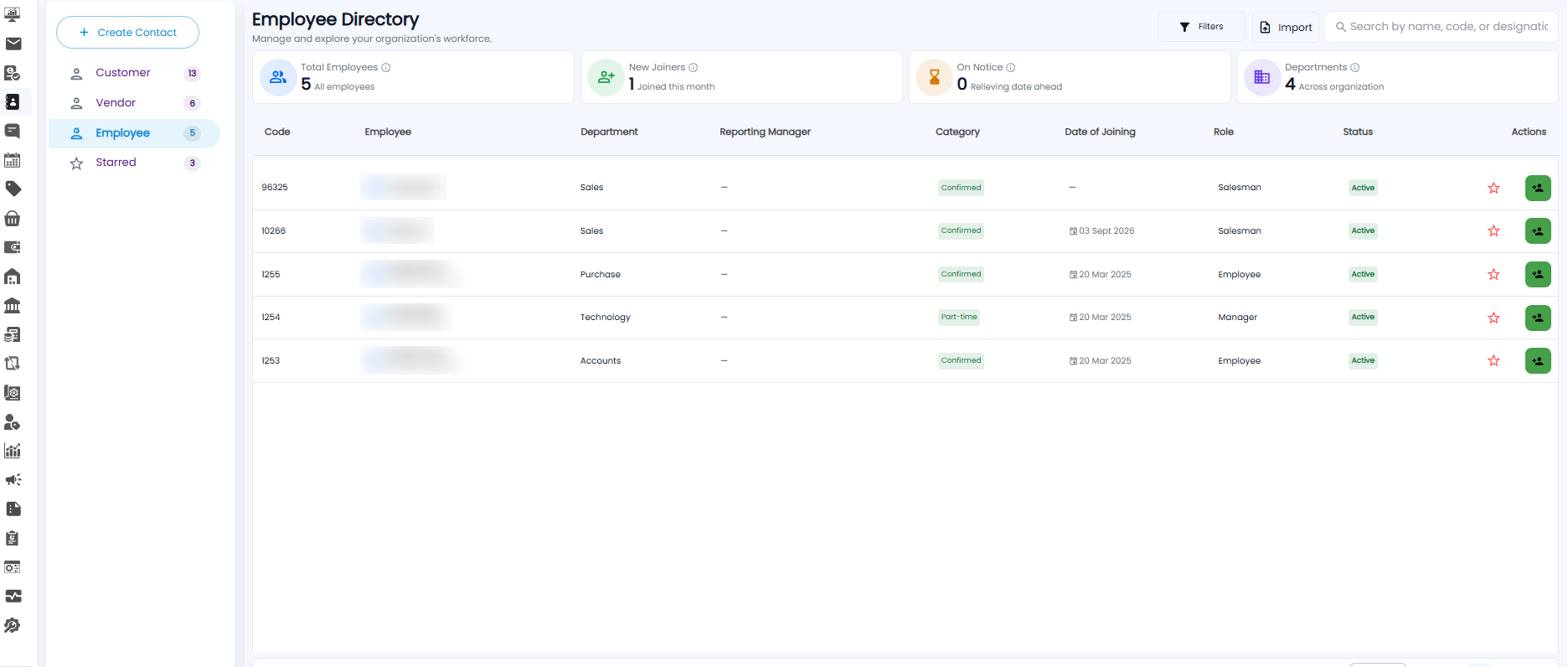Open the wallet icon in sidebar
This screenshot has width=1568, height=667.
click(13, 247)
